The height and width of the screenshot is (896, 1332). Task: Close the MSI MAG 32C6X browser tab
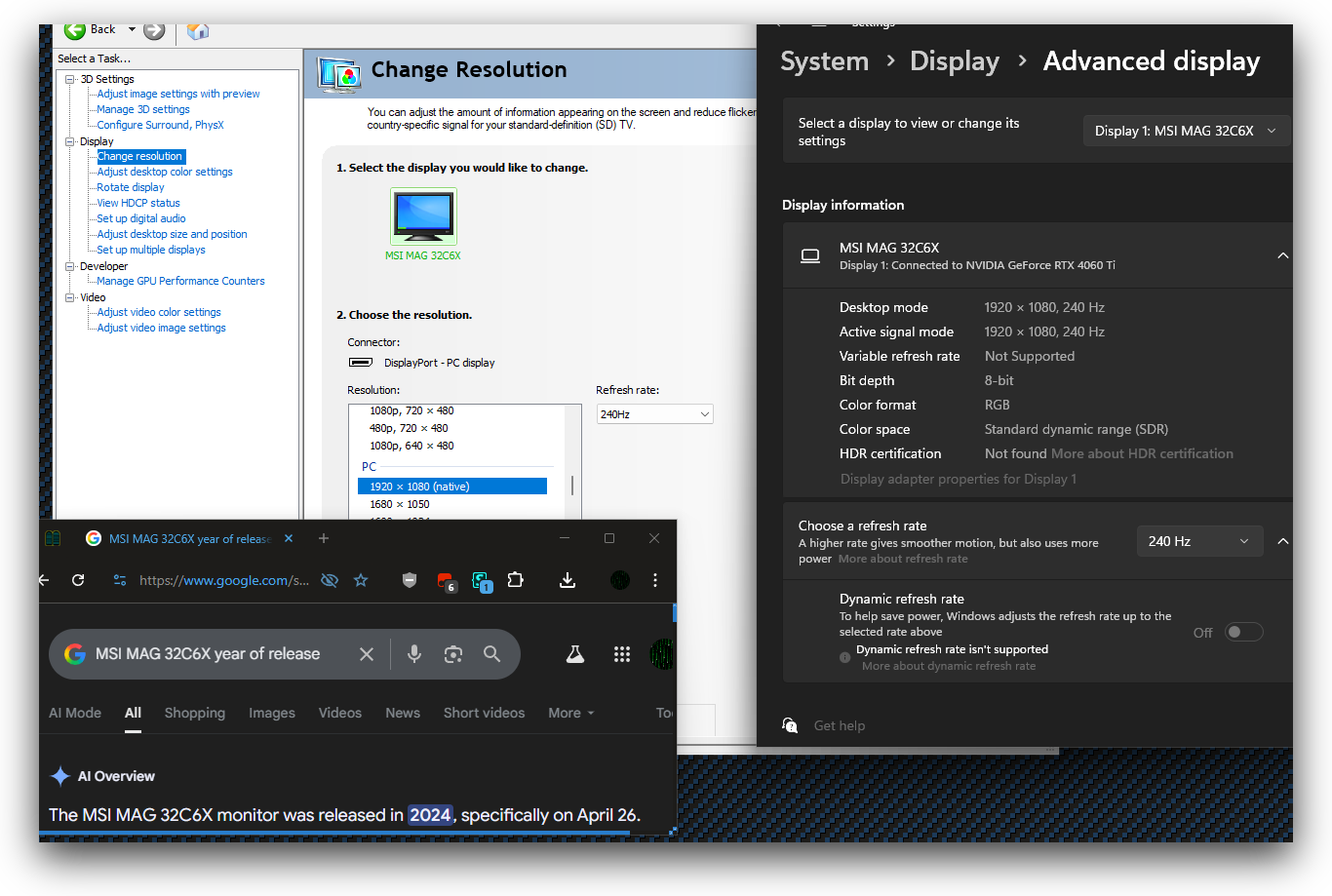pyautogui.click(x=289, y=538)
